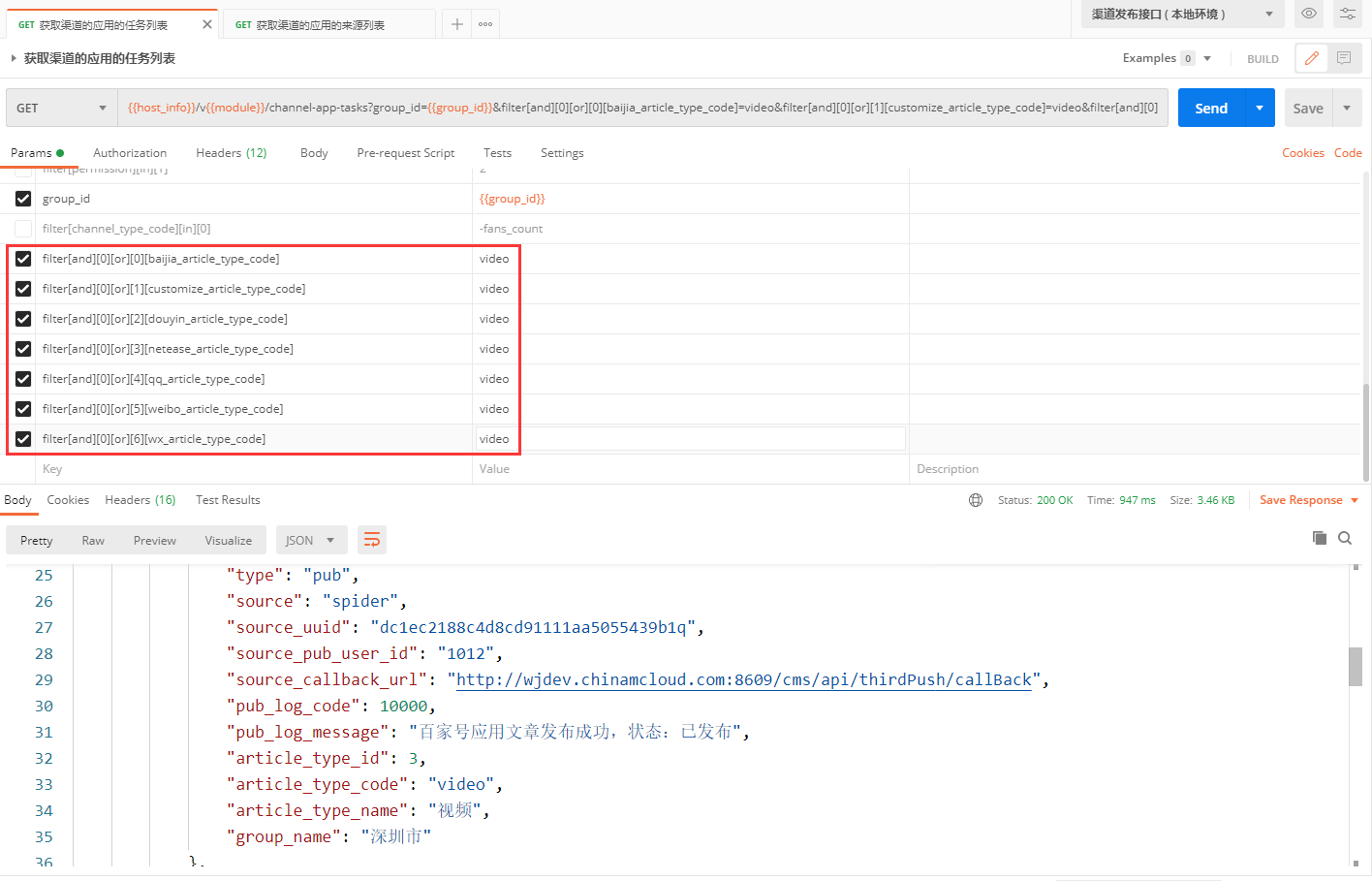Open the comments icon next to pencil

click(x=1344, y=58)
